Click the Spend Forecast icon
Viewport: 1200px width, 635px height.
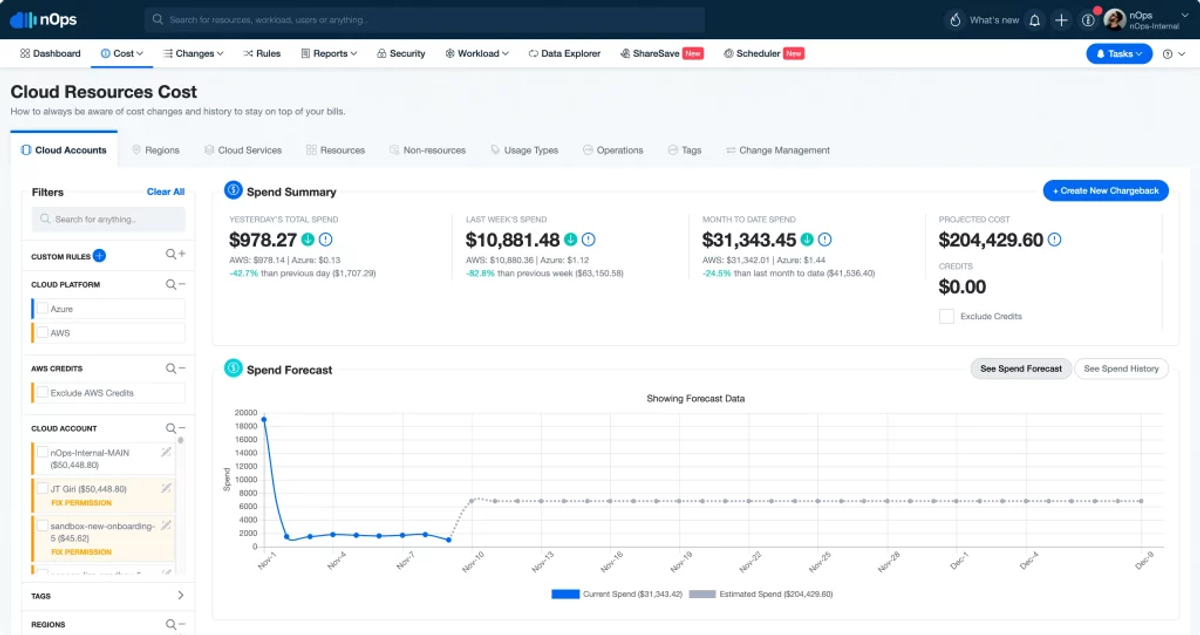point(233,368)
